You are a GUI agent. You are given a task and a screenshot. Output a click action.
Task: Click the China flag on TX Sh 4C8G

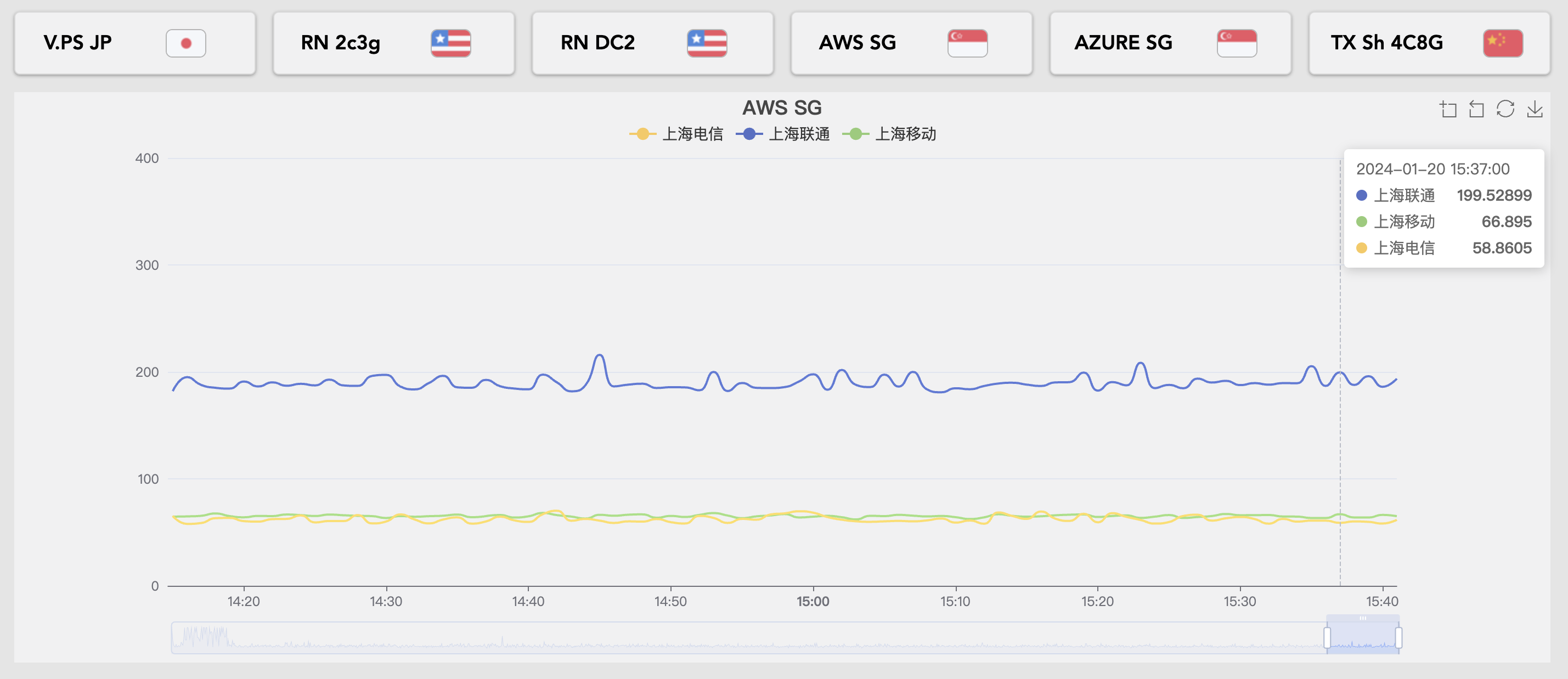[1502, 43]
